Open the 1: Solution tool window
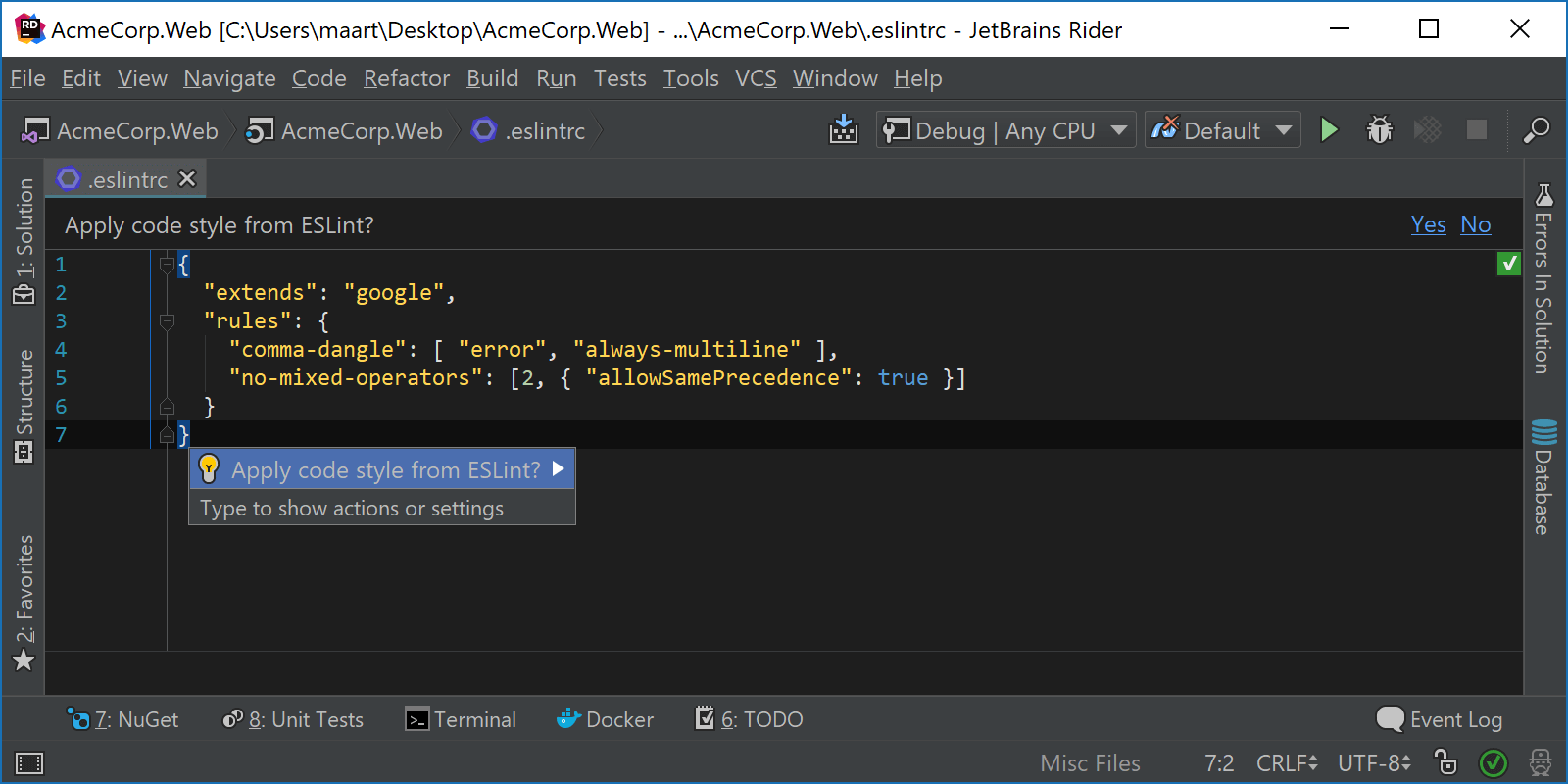The width and height of the screenshot is (1568, 784). [x=24, y=241]
